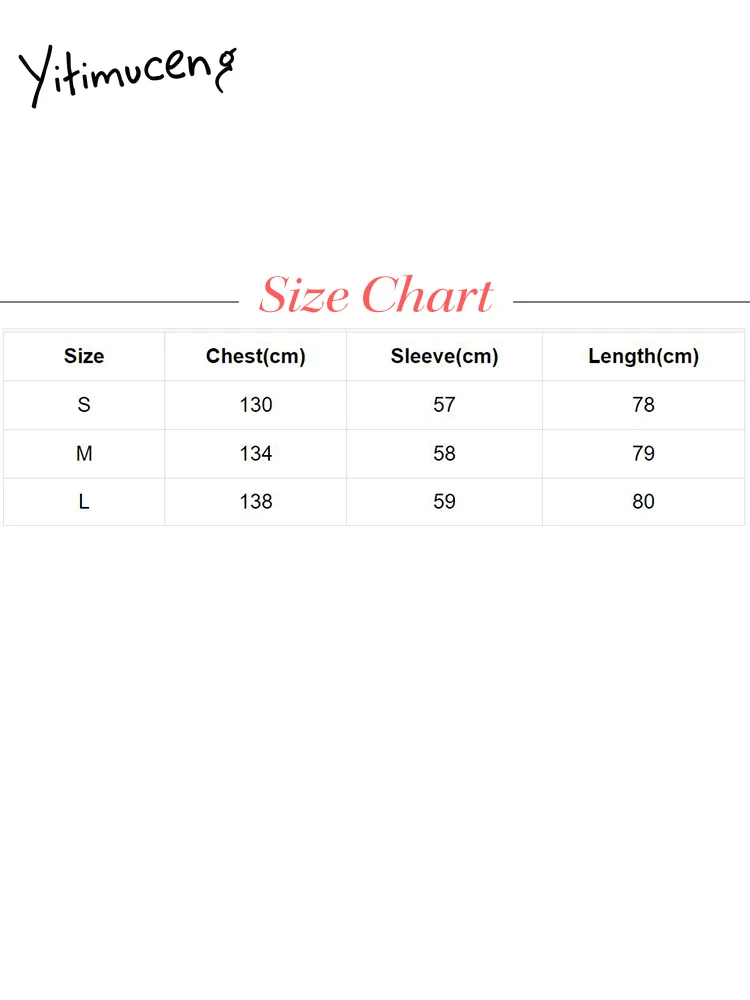Click sleeve value 59 cell
Image resolution: width=750 pixels, height=1000 pixels.
[x=444, y=502]
